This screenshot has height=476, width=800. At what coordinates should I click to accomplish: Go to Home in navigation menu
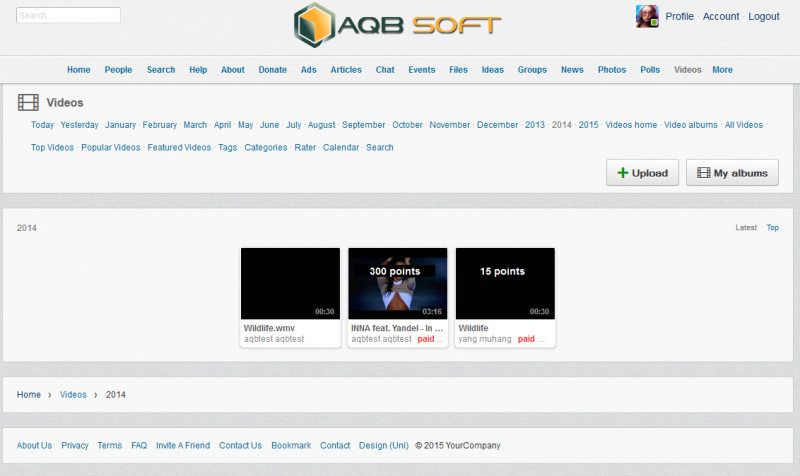point(79,70)
